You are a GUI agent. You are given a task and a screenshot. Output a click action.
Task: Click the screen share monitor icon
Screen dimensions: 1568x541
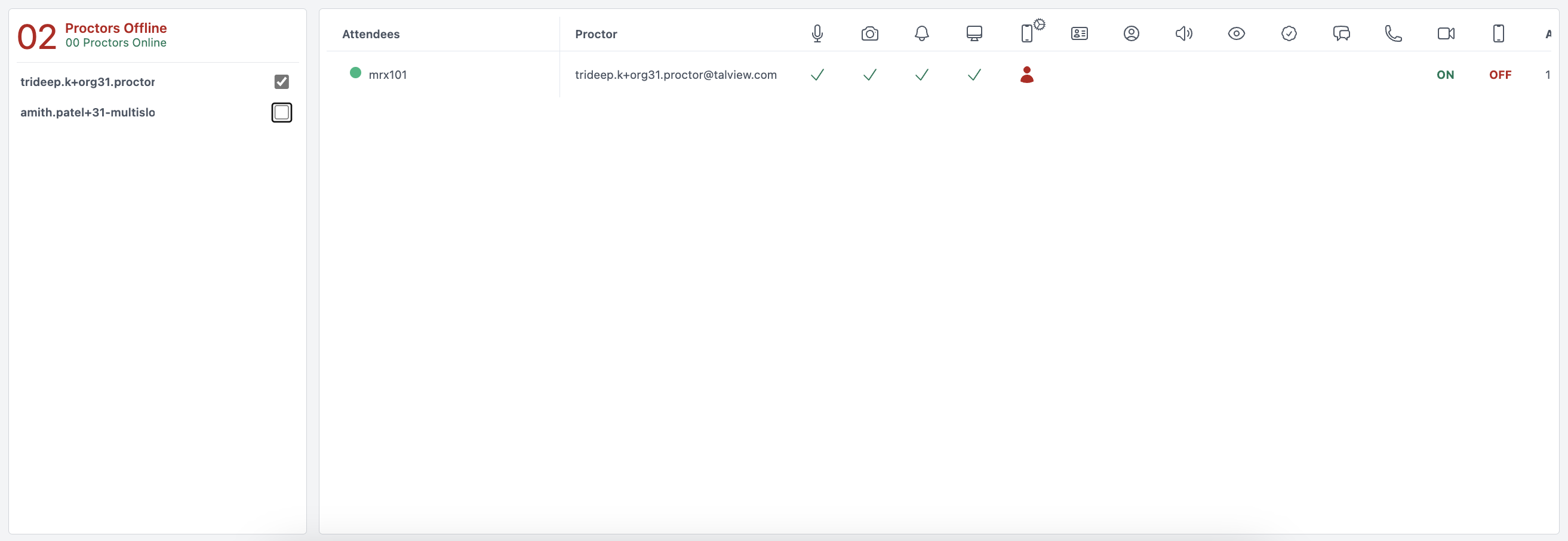974,33
